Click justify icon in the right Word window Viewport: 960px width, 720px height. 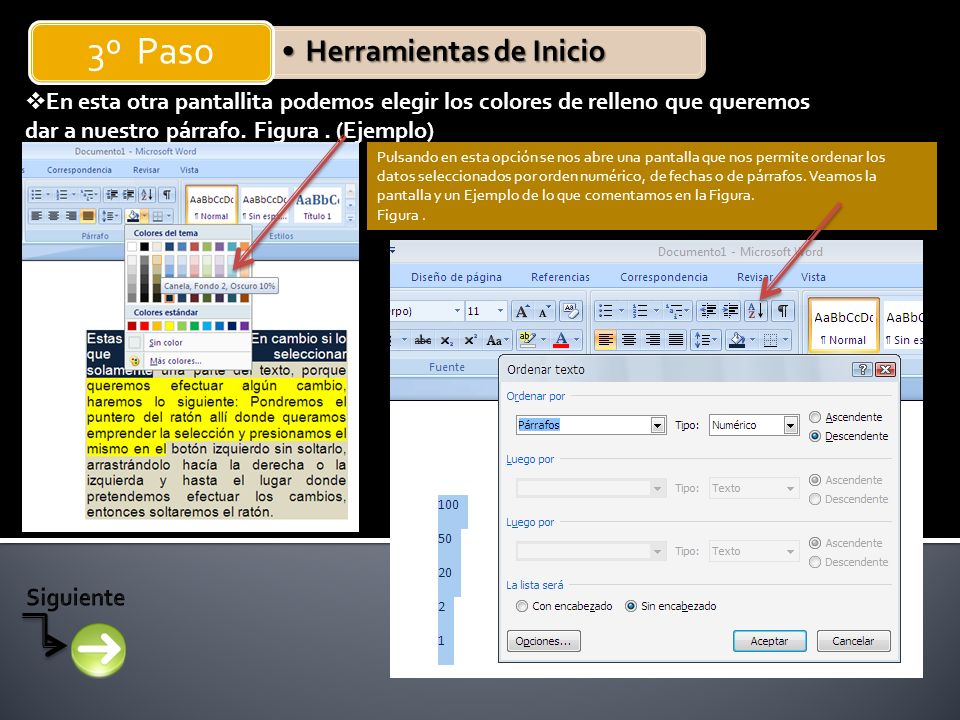point(675,339)
